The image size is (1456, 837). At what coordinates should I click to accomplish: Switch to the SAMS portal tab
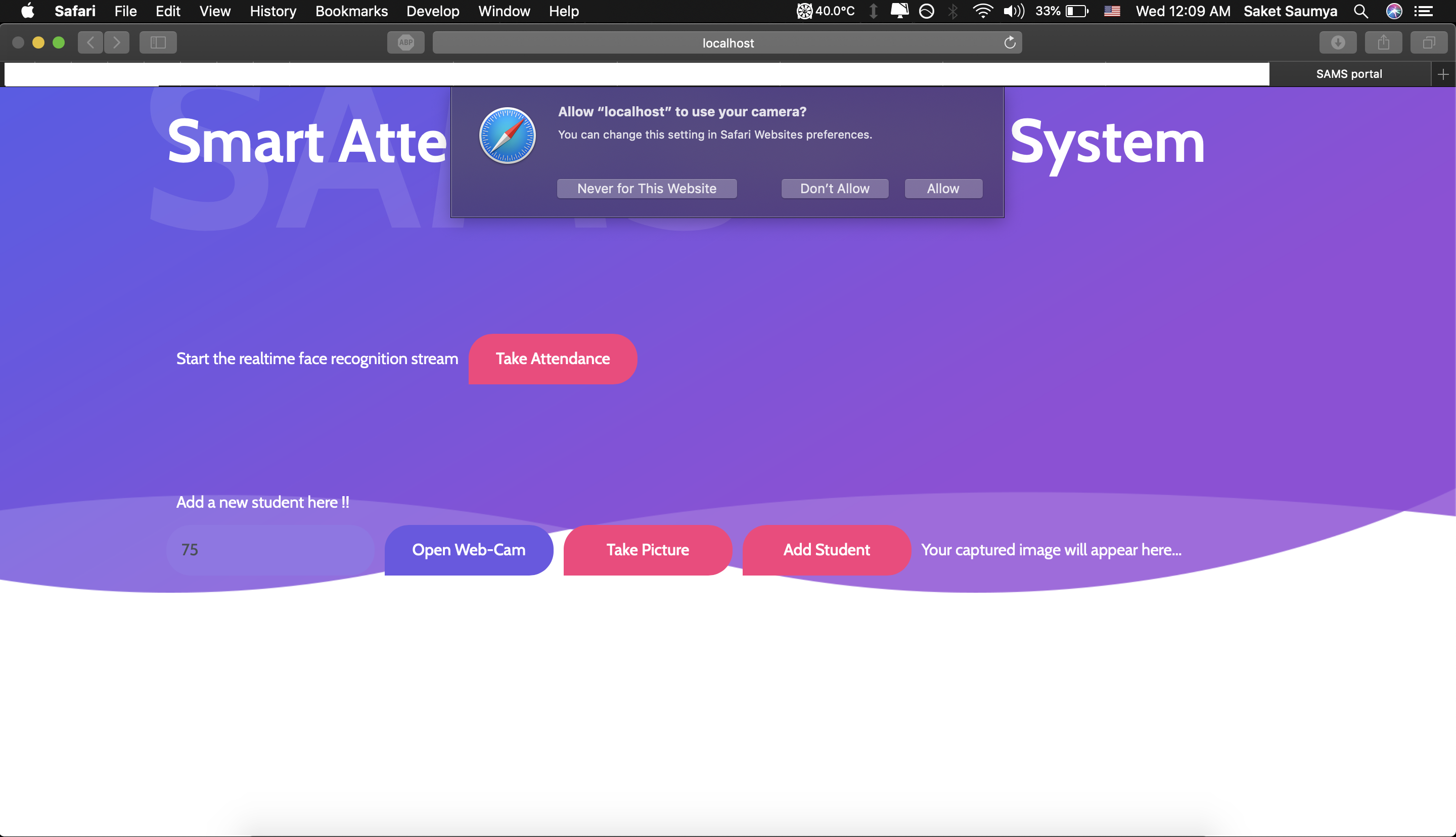click(1348, 74)
